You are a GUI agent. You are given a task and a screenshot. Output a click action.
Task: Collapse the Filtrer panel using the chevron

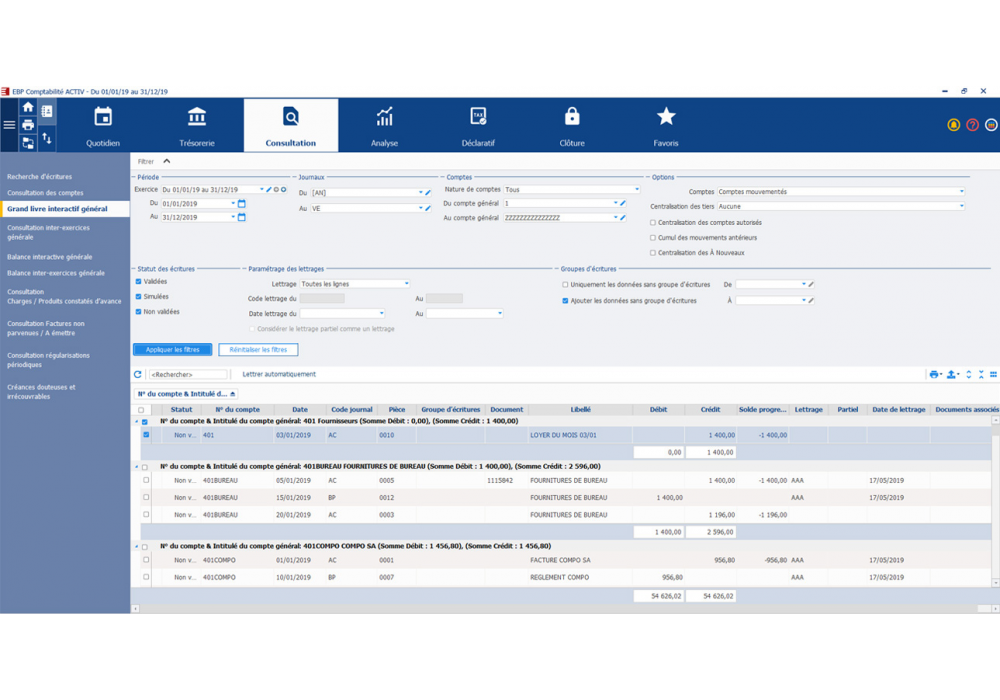[x=167, y=161]
